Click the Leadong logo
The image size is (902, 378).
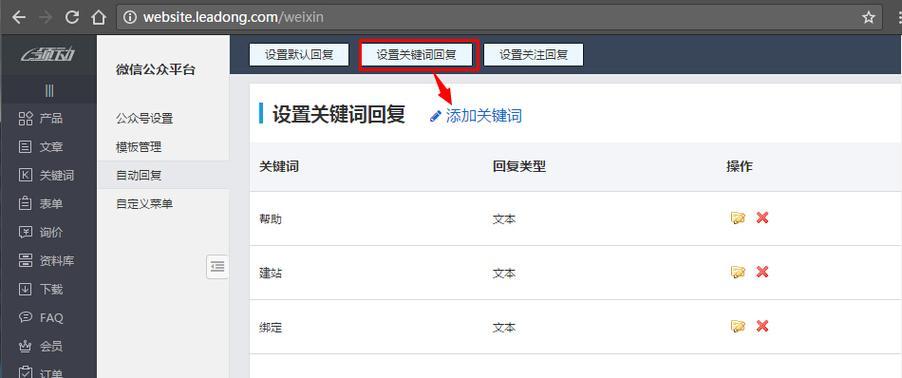(x=48, y=55)
